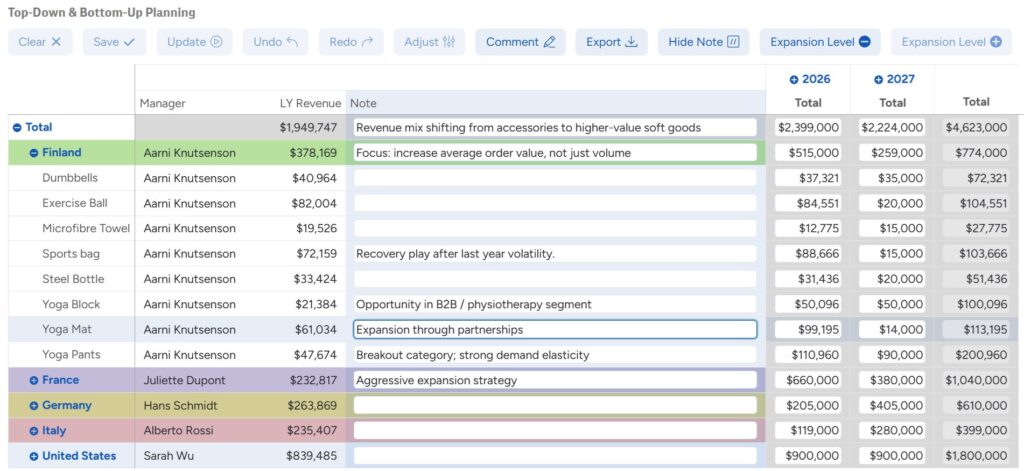Collapse the Total row tree

click(17, 128)
